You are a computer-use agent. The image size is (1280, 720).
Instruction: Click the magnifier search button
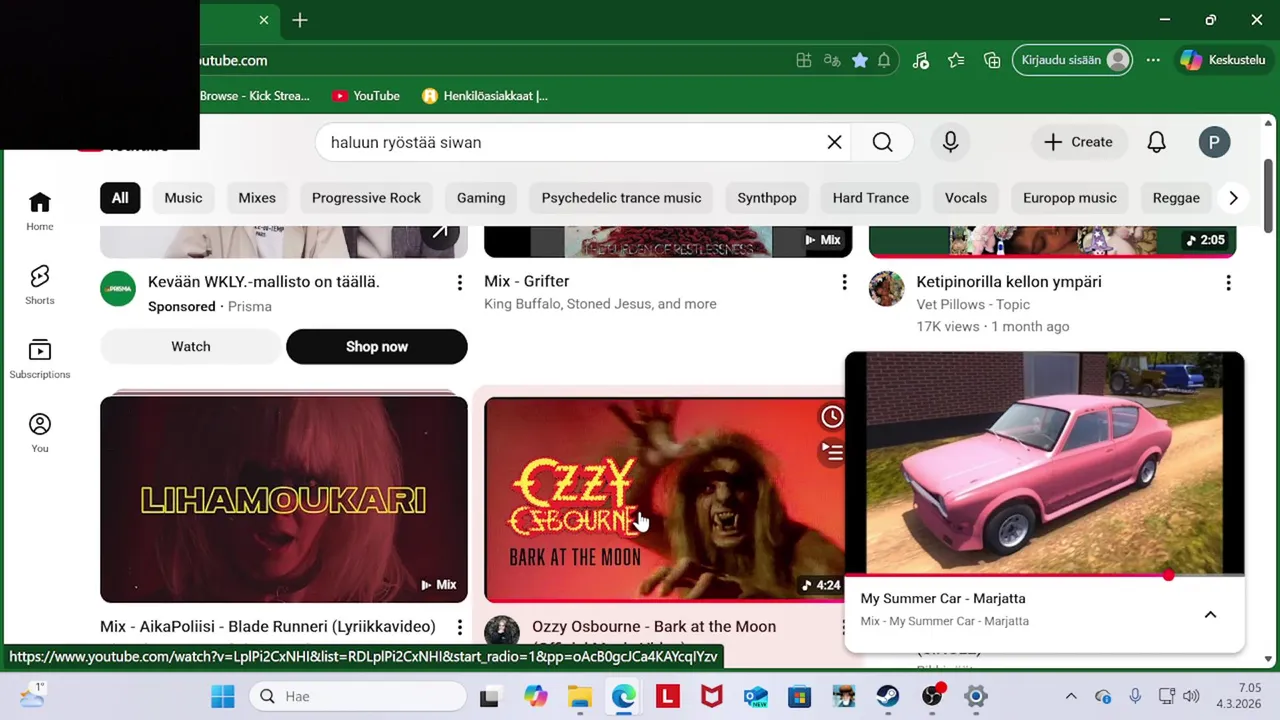click(882, 142)
